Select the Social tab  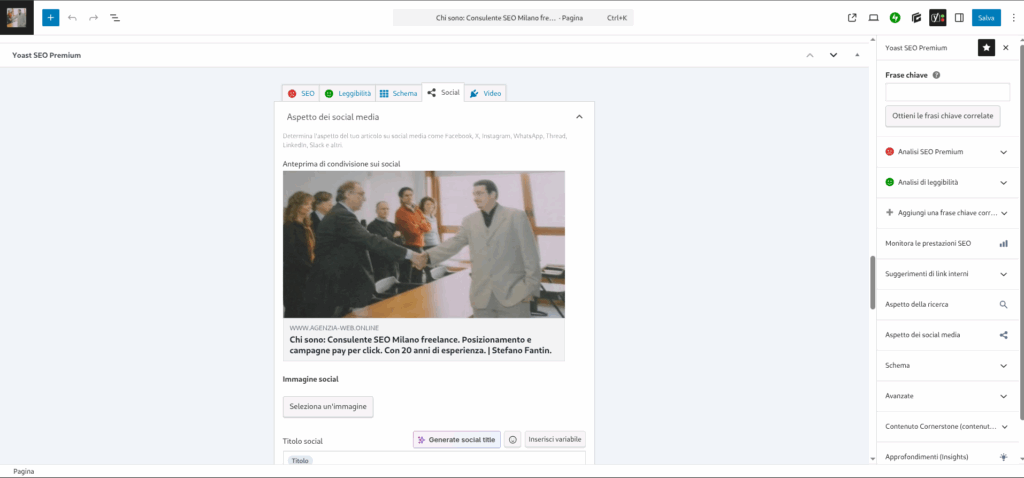tap(443, 93)
